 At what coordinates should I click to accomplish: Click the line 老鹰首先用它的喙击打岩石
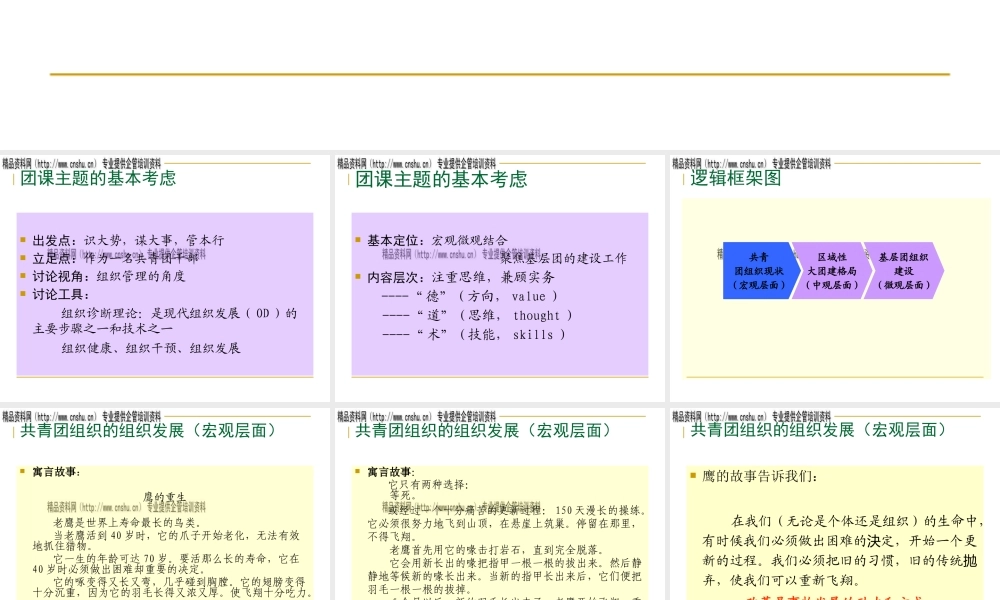[497, 550]
